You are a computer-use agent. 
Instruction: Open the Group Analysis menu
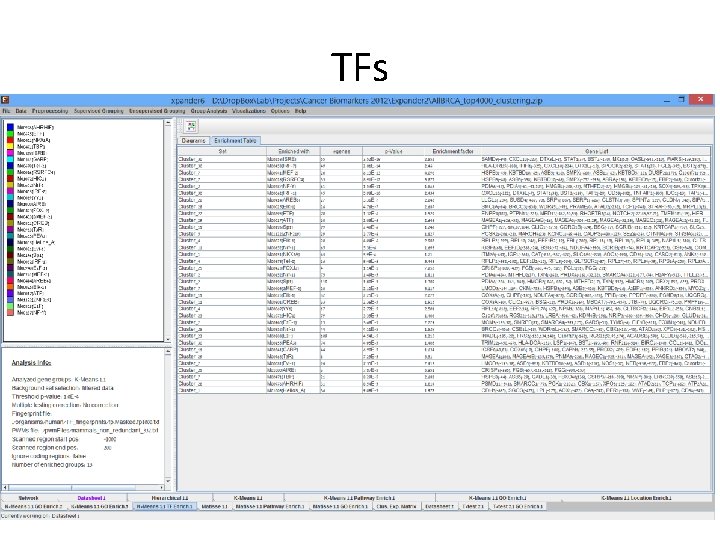click(209, 111)
